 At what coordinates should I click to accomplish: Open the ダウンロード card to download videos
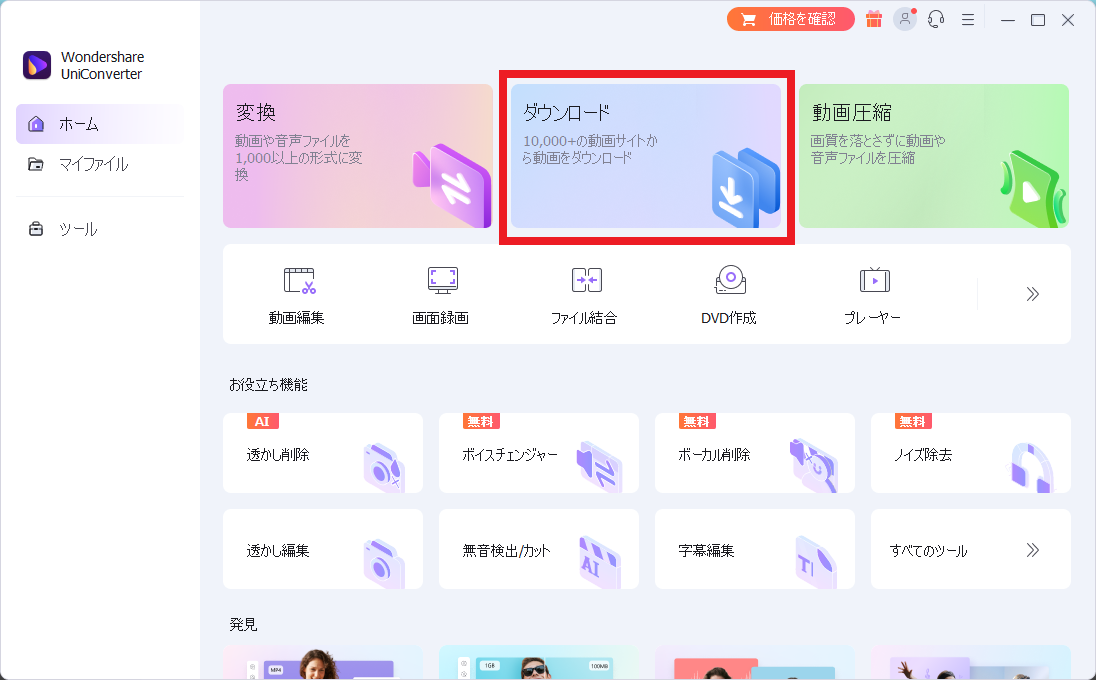[647, 156]
